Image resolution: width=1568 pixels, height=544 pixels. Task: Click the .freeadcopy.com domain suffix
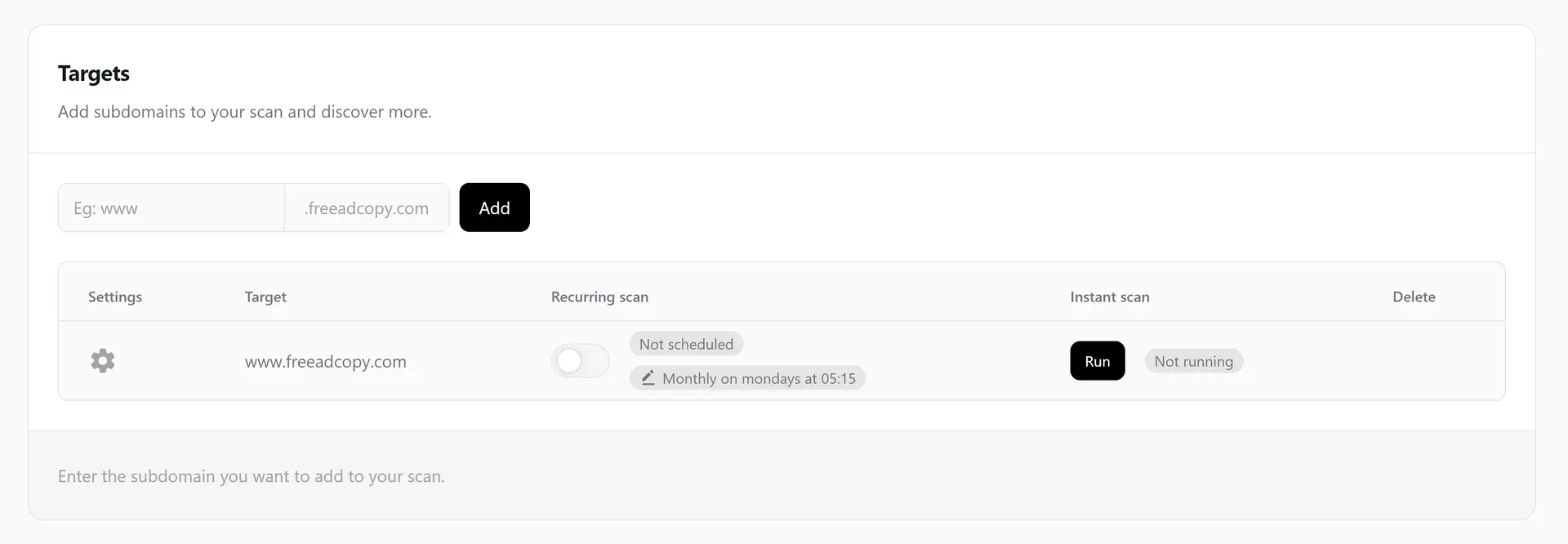[x=367, y=208]
